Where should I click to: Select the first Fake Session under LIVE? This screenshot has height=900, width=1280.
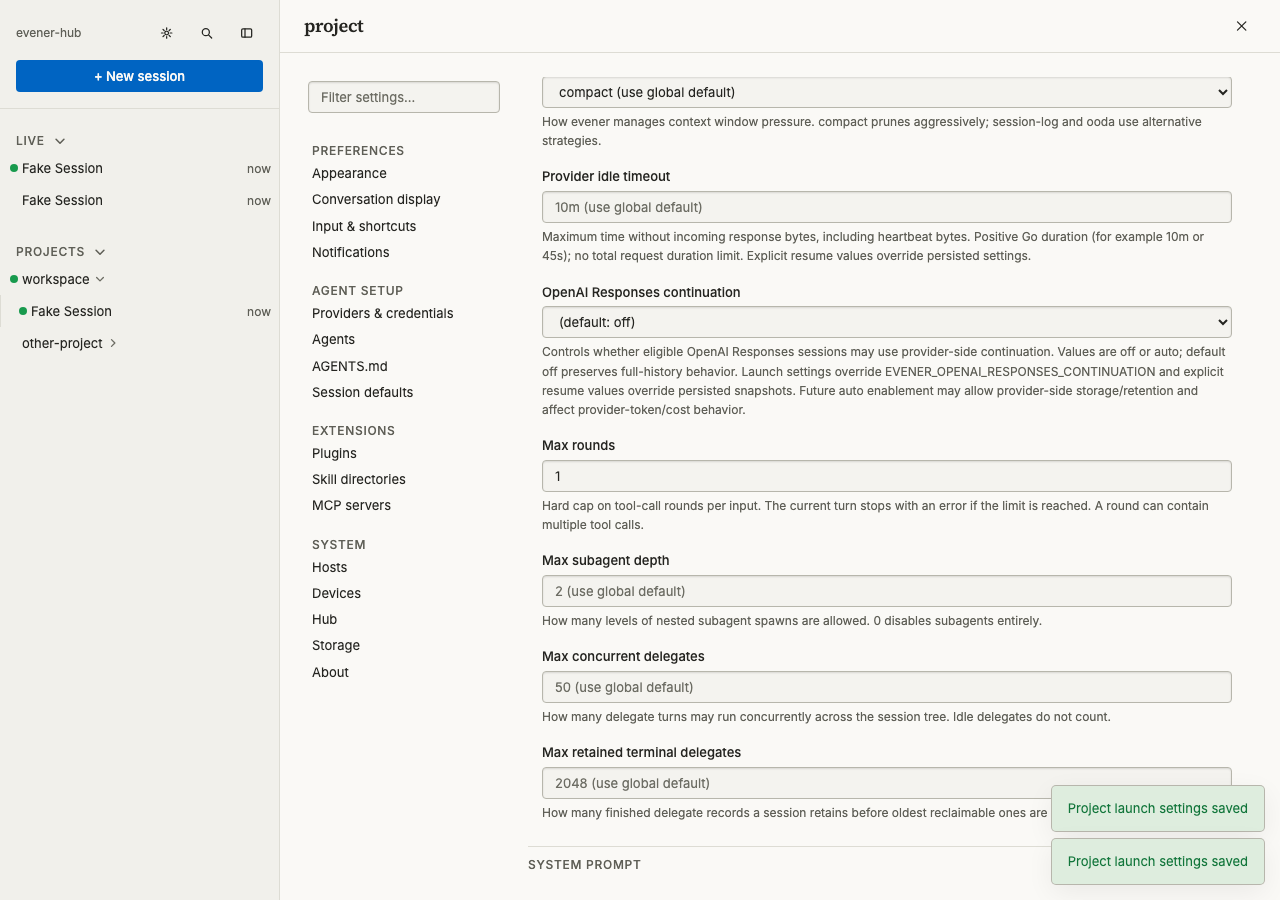click(x=139, y=168)
